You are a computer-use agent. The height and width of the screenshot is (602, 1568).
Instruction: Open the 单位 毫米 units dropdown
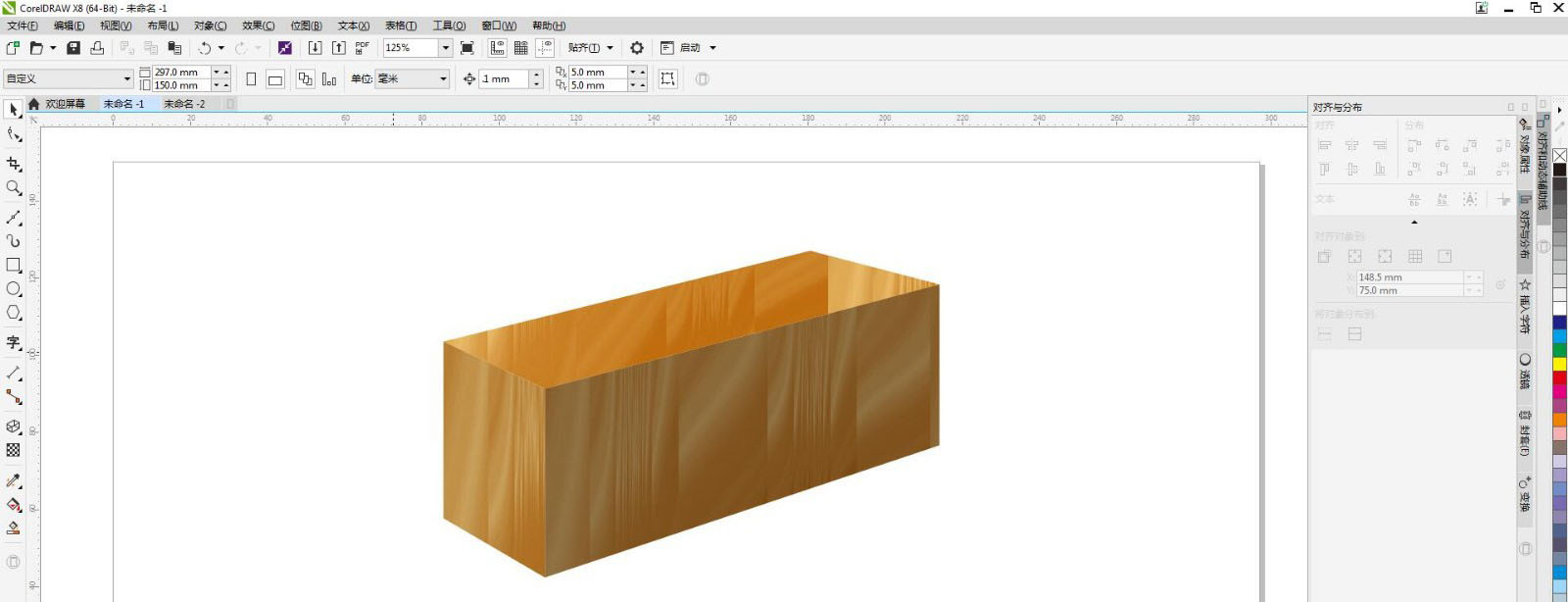[x=443, y=79]
